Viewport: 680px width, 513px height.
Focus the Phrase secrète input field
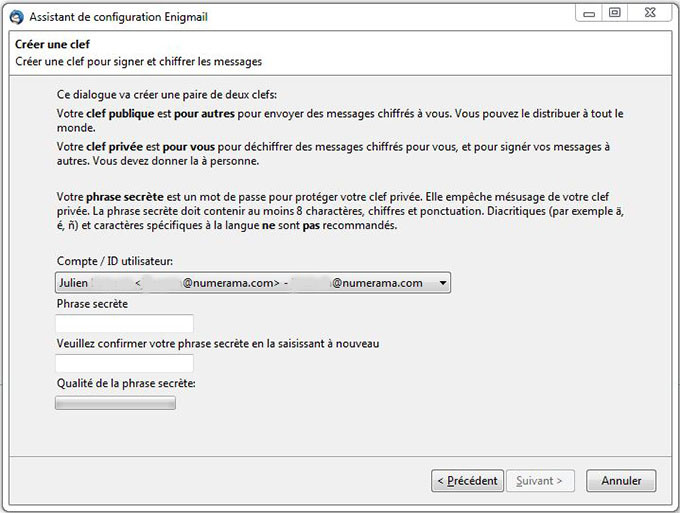click(x=124, y=323)
